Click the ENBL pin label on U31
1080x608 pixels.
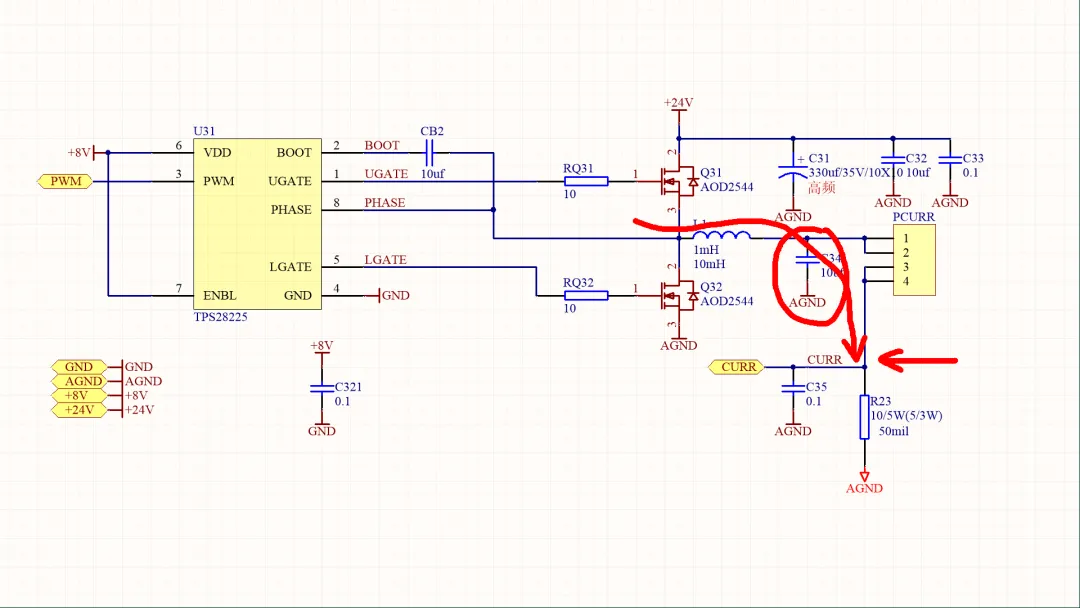point(220,296)
